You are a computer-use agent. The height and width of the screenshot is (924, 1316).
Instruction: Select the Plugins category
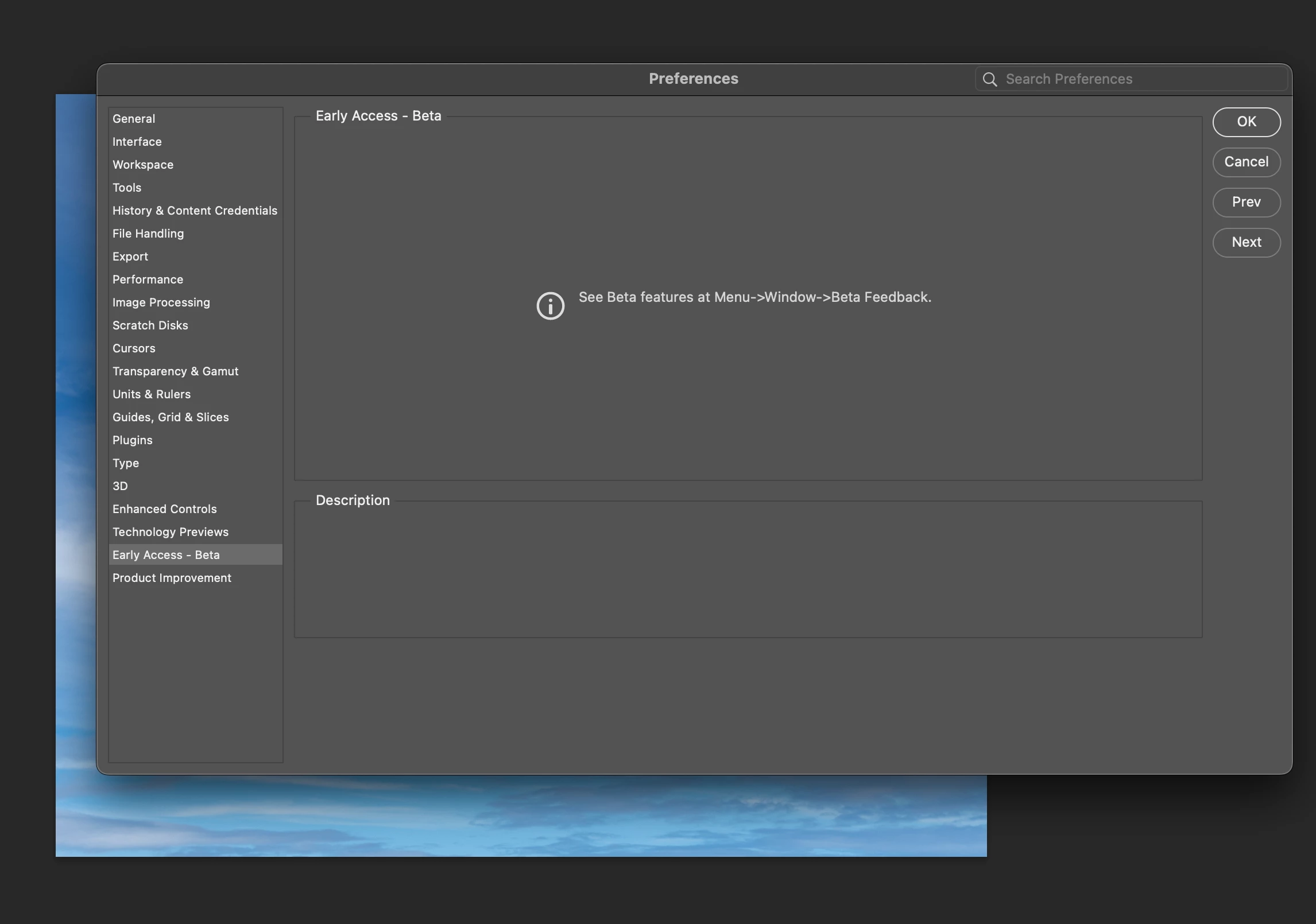[x=132, y=440]
